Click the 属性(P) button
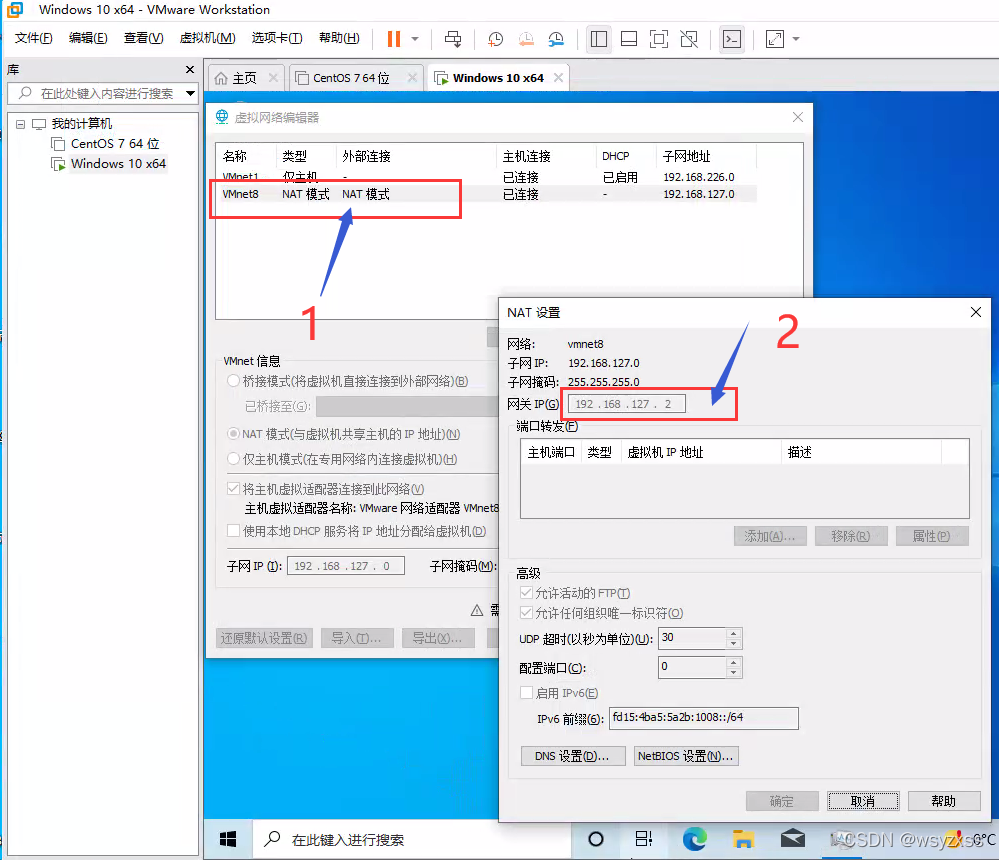The height and width of the screenshot is (860, 999). click(932, 536)
